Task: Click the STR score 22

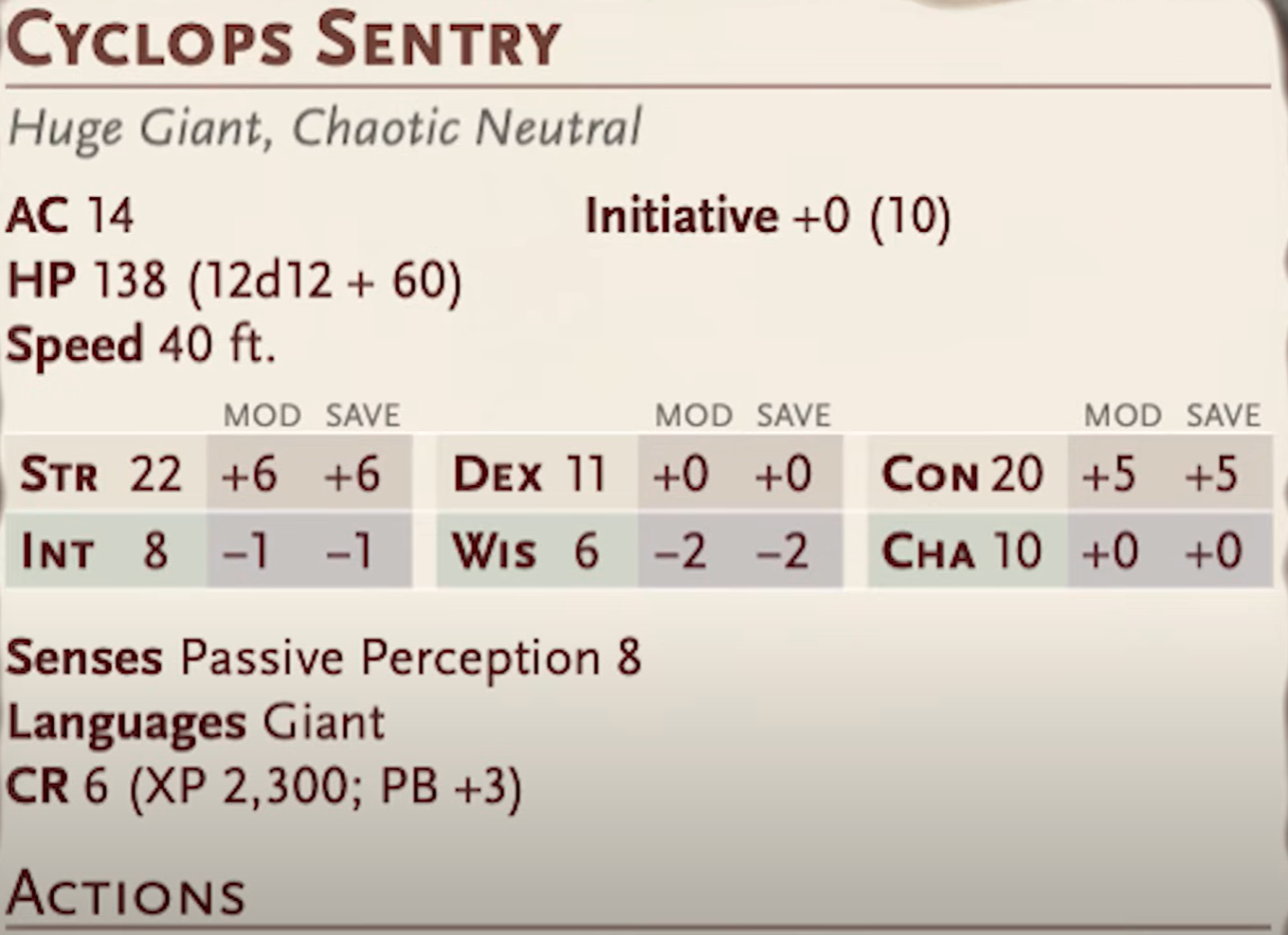Action: click(x=156, y=474)
